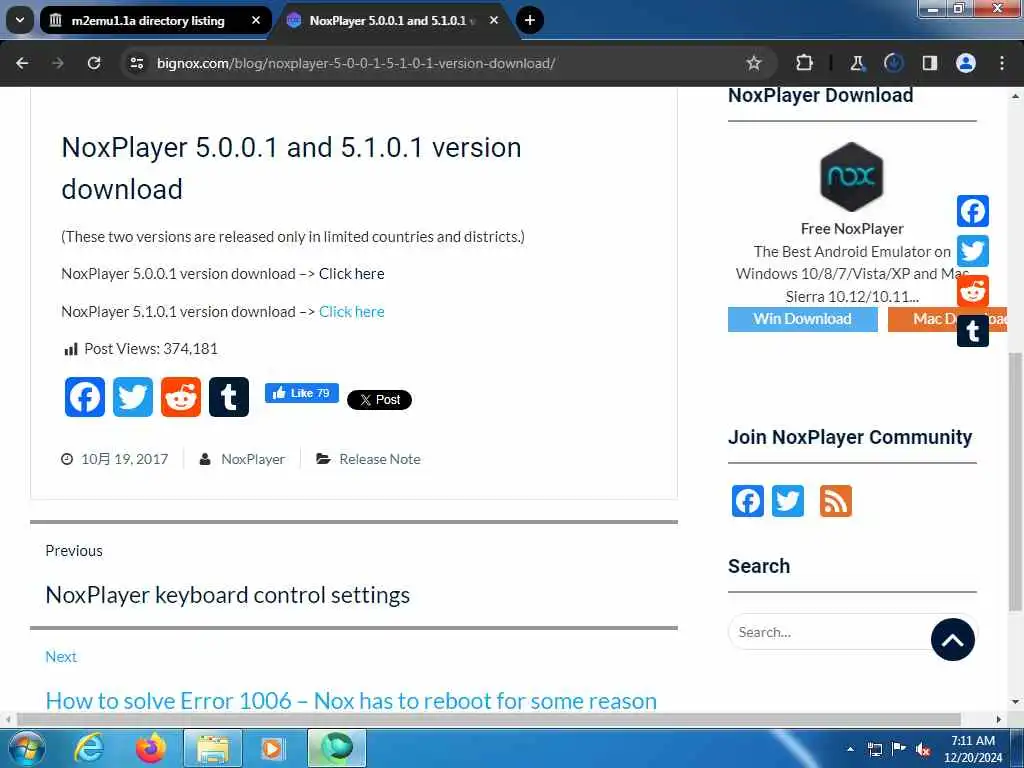Image resolution: width=1024 pixels, height=768 pixels.
Task: Share post on Twitter via large icon
Action: [133, 396]
